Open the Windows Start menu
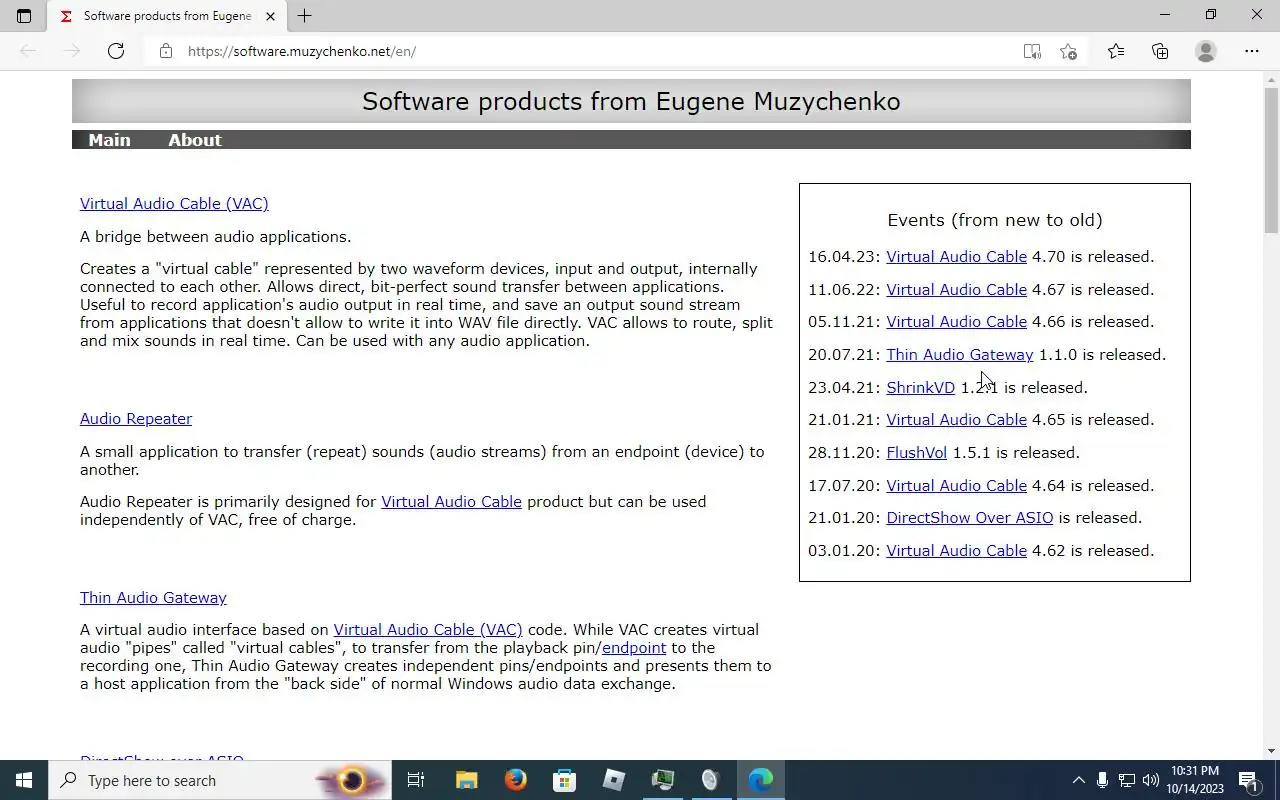Screen dimensions: 1280x800 (x=24, y=780)
